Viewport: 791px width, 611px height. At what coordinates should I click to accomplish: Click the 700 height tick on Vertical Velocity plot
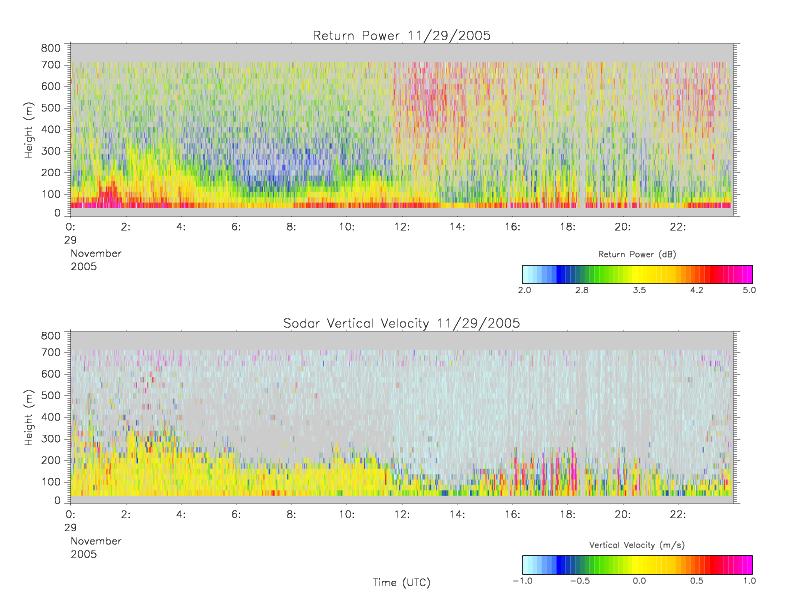50,352
